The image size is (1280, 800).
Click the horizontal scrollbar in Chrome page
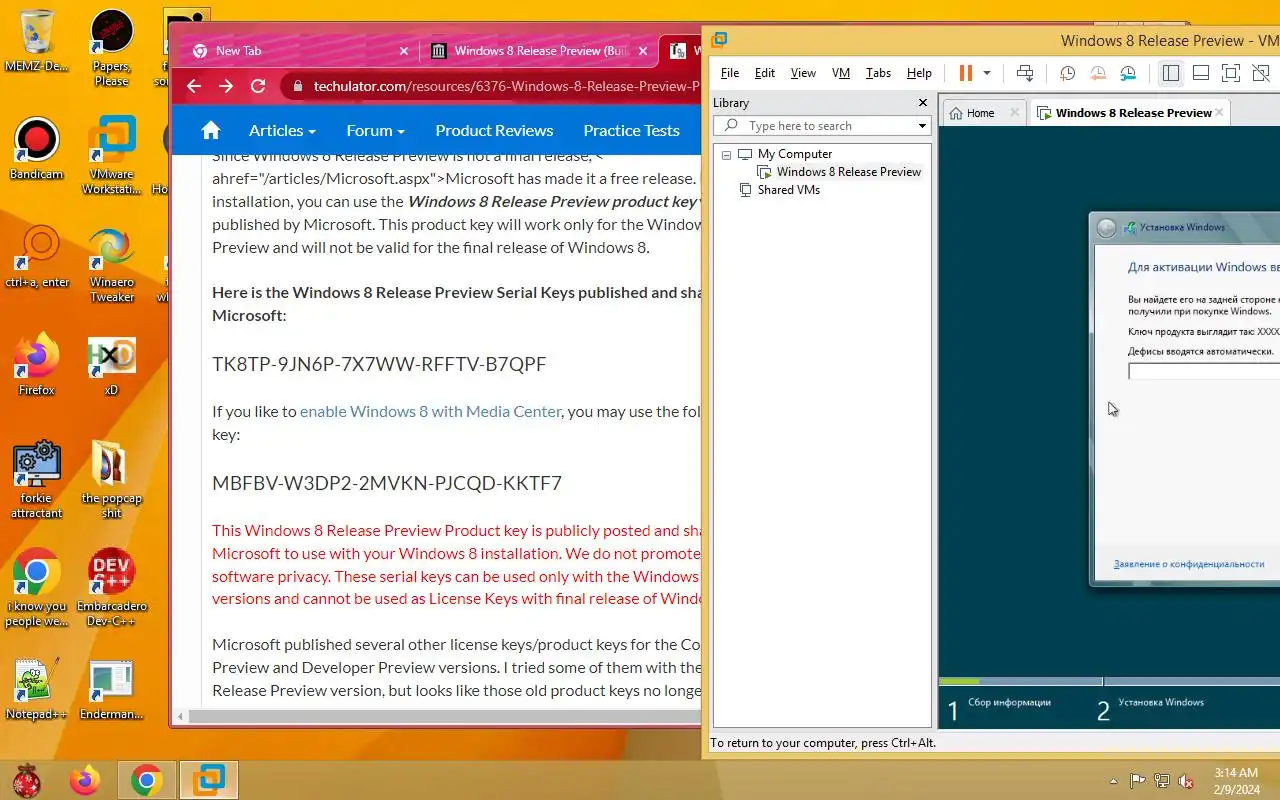click(x=444, y=716)
